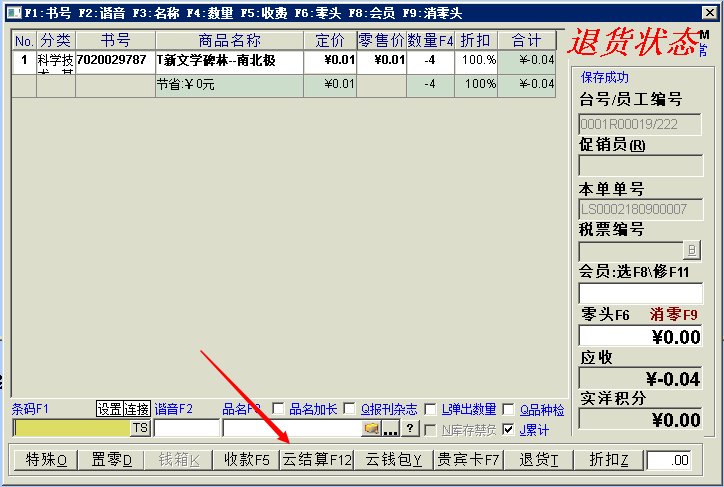Viewport: 724px width, 487px height.
Task: Open 云钱包Y cloud wallet
Action: (393, 460)
